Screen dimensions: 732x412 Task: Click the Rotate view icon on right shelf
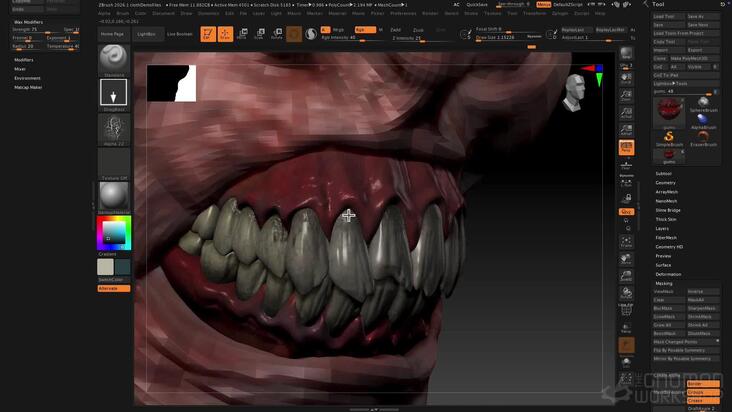point(626,293)
